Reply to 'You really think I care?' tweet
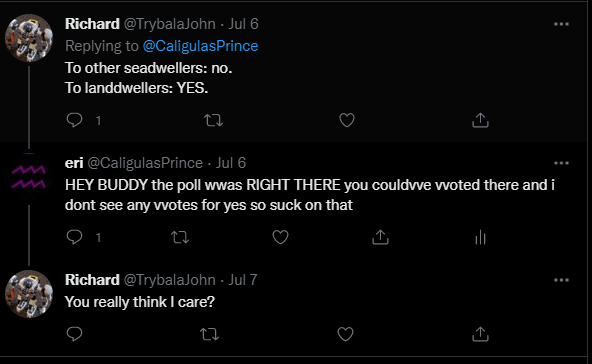The image size is (592, 364). pyautogui.click(x=74, y=334)
